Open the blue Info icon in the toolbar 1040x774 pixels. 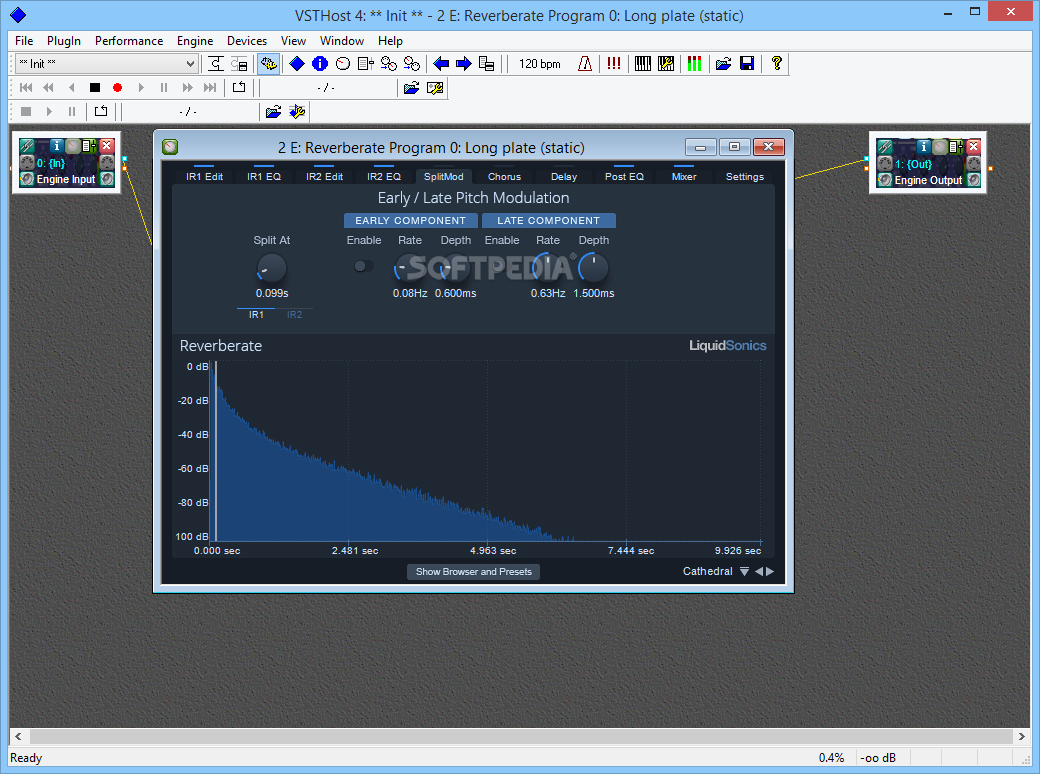coord(320,64)
